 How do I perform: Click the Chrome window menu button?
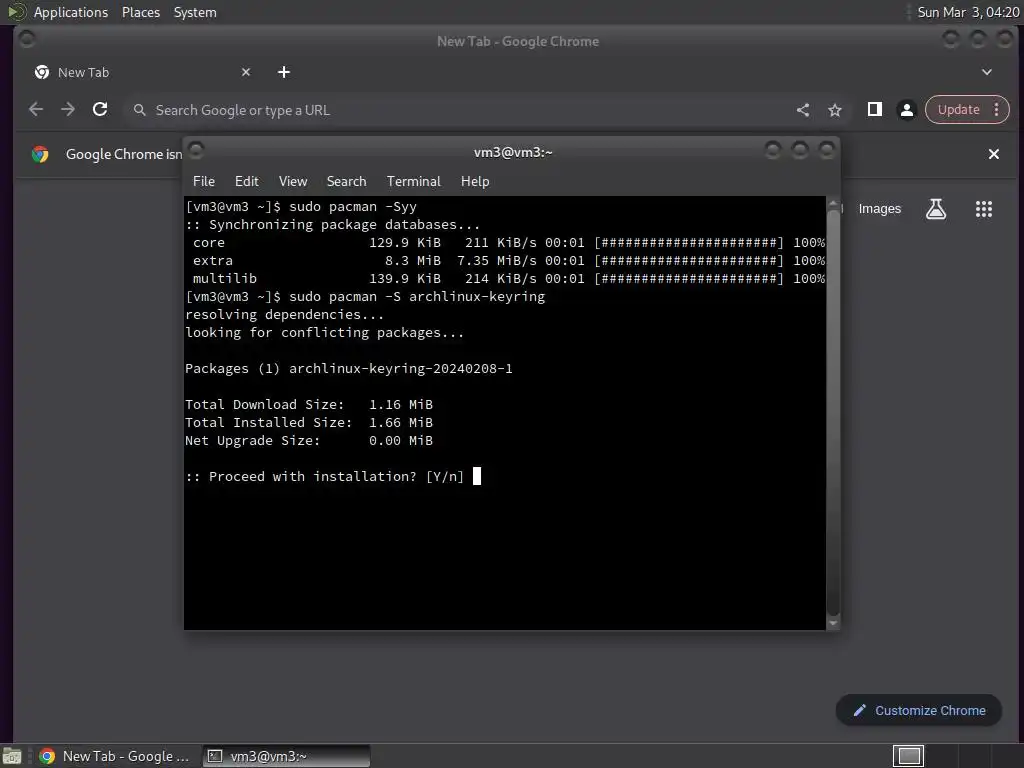pos(27,40)
